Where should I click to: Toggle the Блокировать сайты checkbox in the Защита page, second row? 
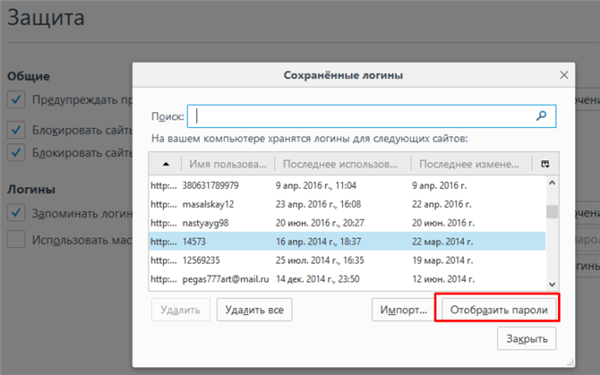[x=16, y=152]
